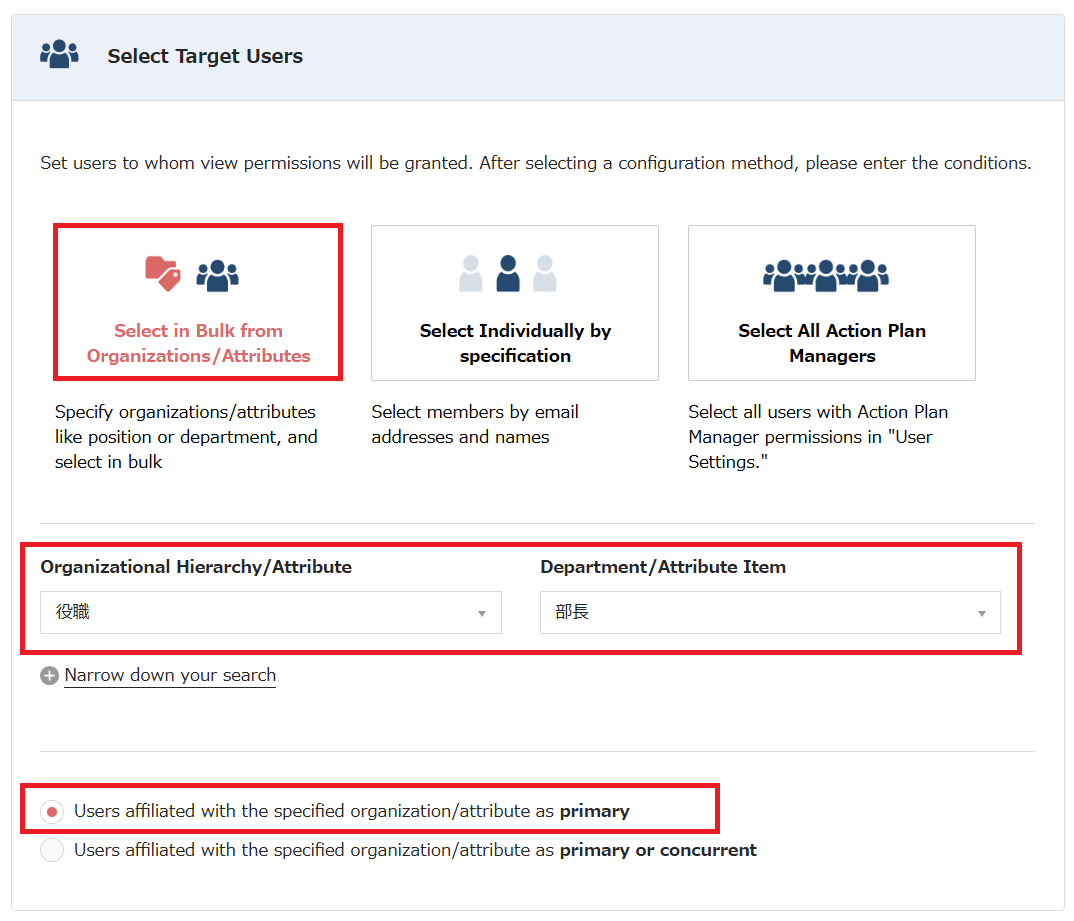Click the 'Select members by email addresses' description
This screenshot has width=1074, height=921.
point(475,424)
